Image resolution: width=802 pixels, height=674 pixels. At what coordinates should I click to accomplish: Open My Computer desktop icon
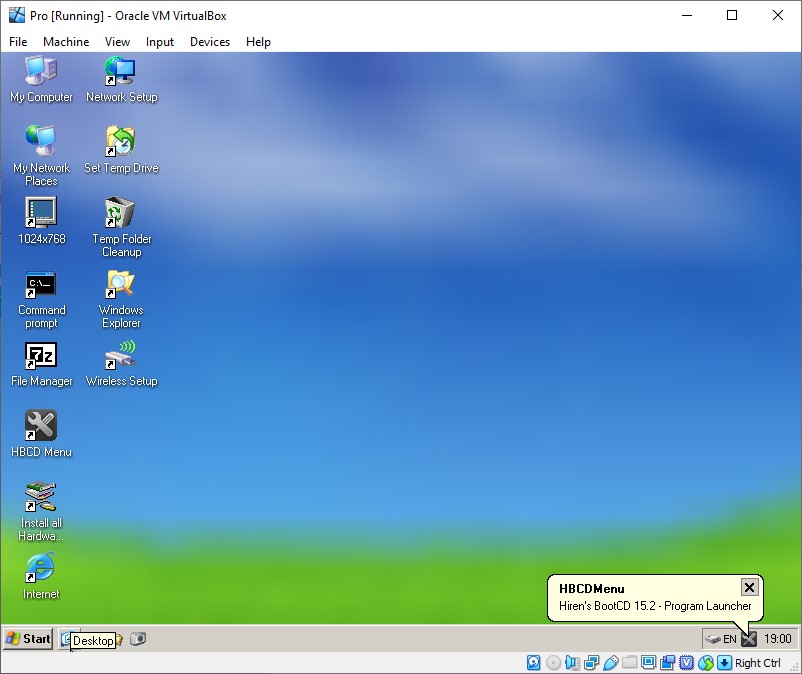click(x=41, y=79)
